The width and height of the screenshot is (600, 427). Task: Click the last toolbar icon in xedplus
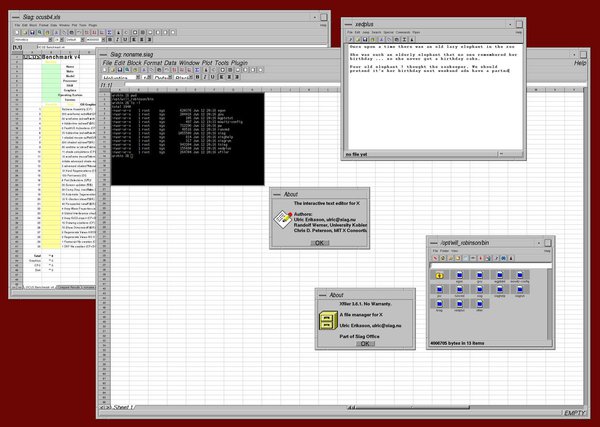pos(412,39)
